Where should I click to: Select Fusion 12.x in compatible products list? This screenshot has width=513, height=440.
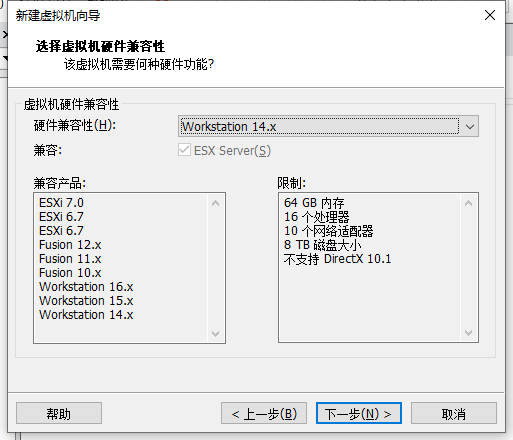[70, 245]
